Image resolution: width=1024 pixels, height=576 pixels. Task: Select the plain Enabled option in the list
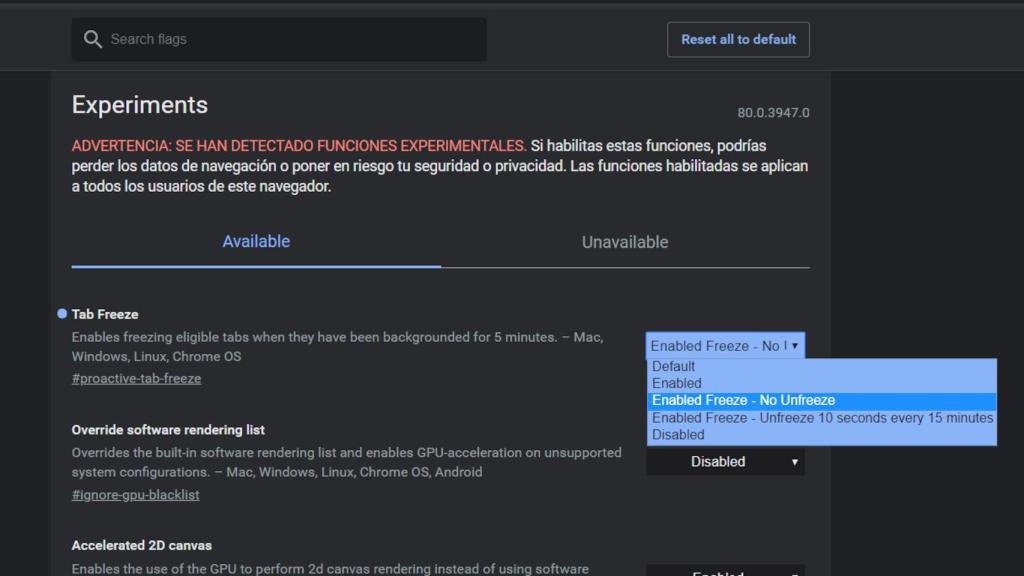tap(677, 383)
